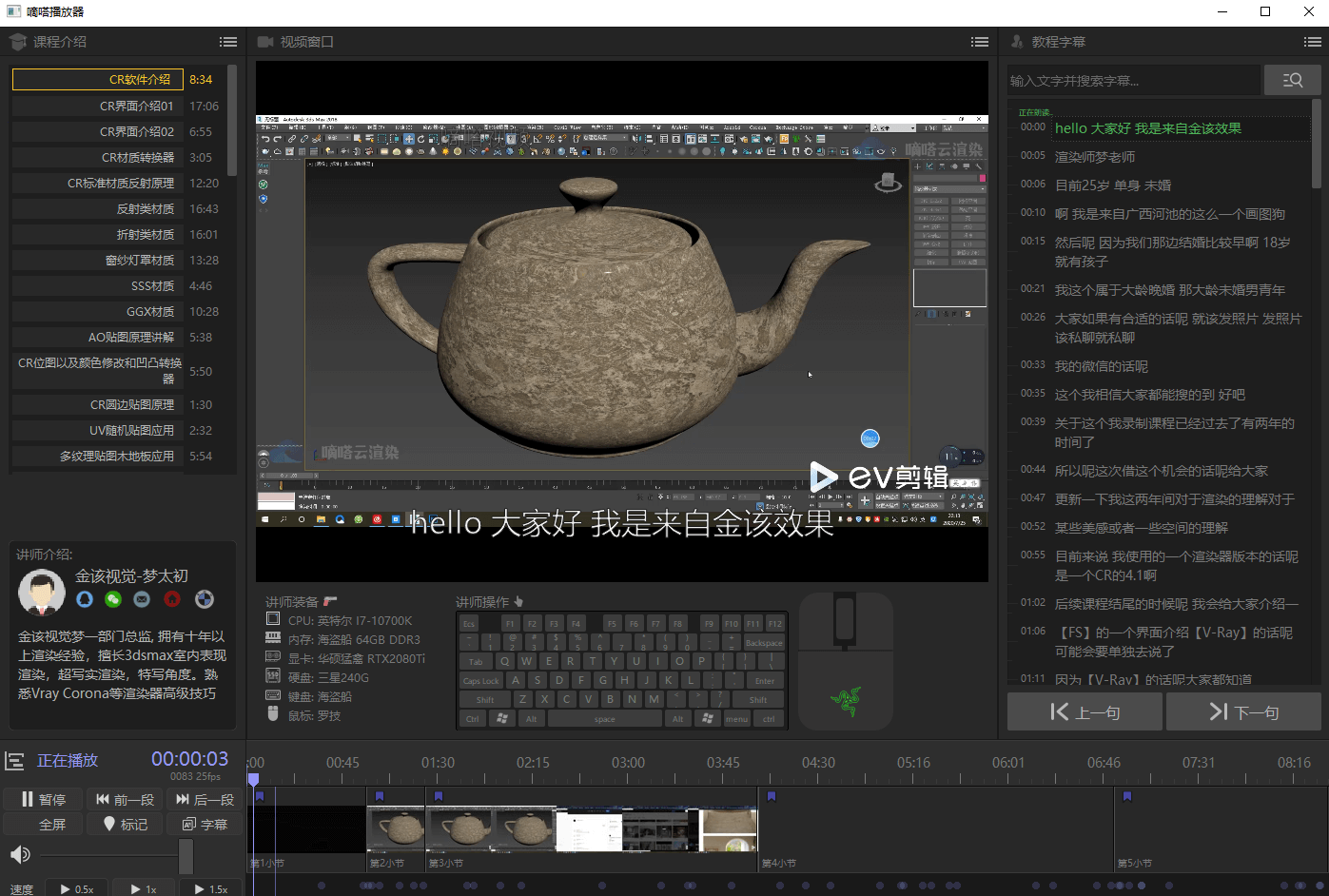The width and height of the screenshot is (1329, 896).
Task: Pause playback with the 暂停 button
Action: 44,800
